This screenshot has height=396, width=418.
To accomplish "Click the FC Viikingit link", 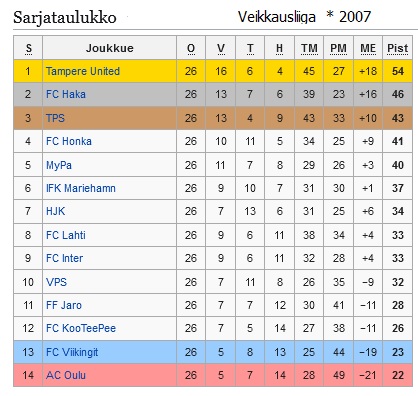I will pos(72,352).
